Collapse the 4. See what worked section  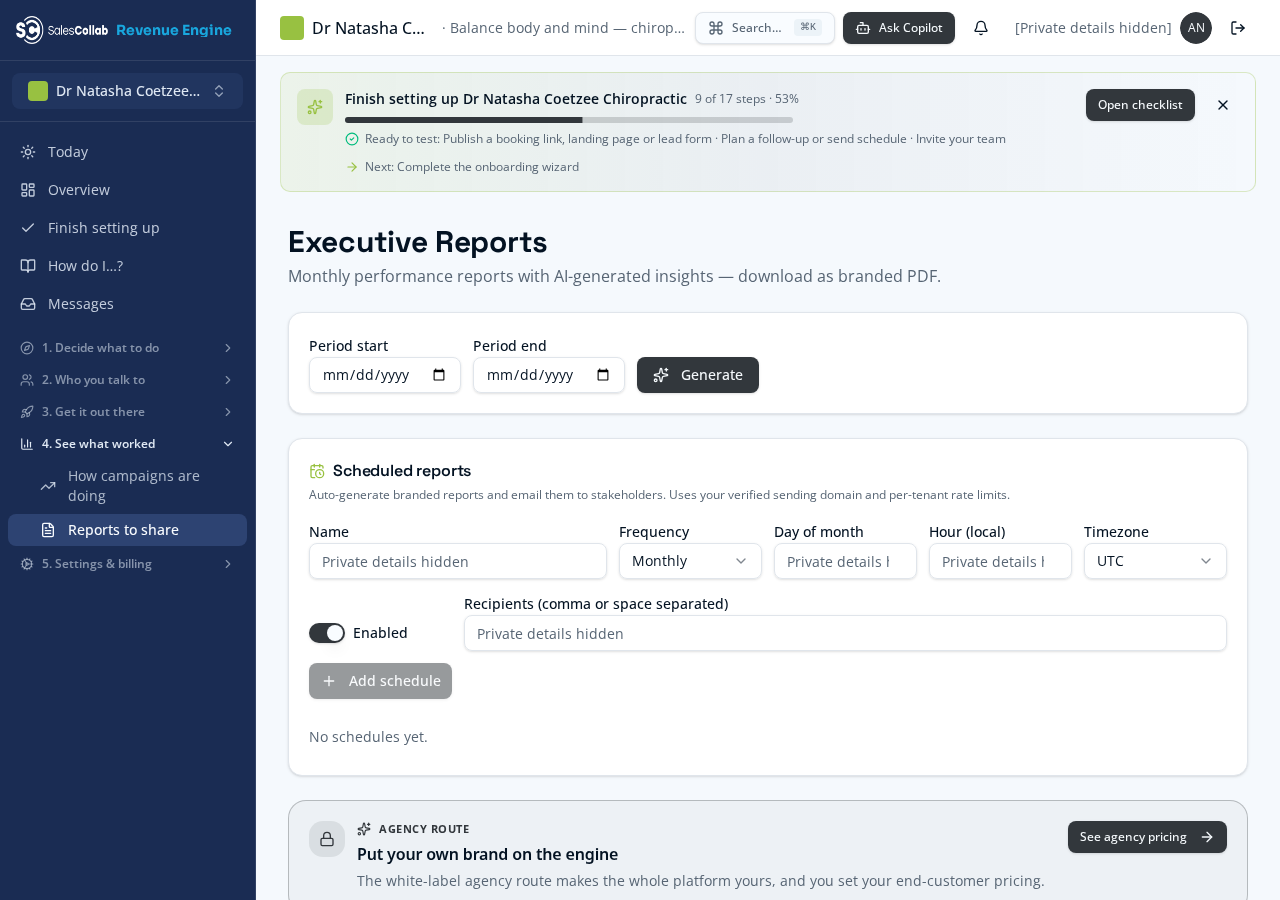(x=128, y=444)
